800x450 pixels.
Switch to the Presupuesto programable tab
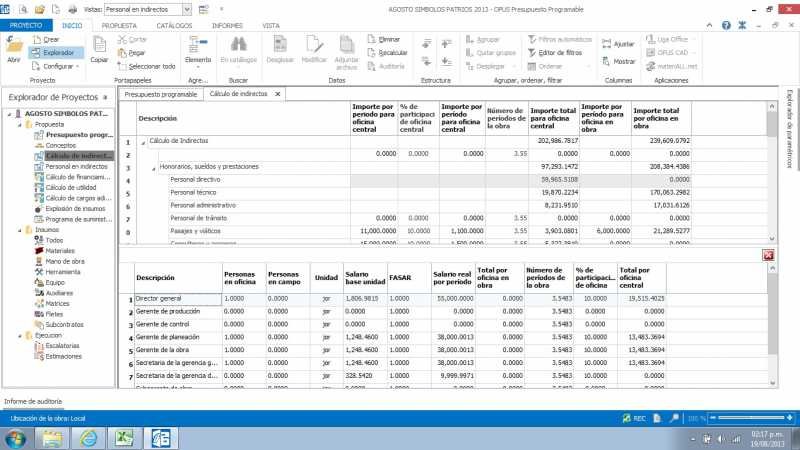pos(160,94)
